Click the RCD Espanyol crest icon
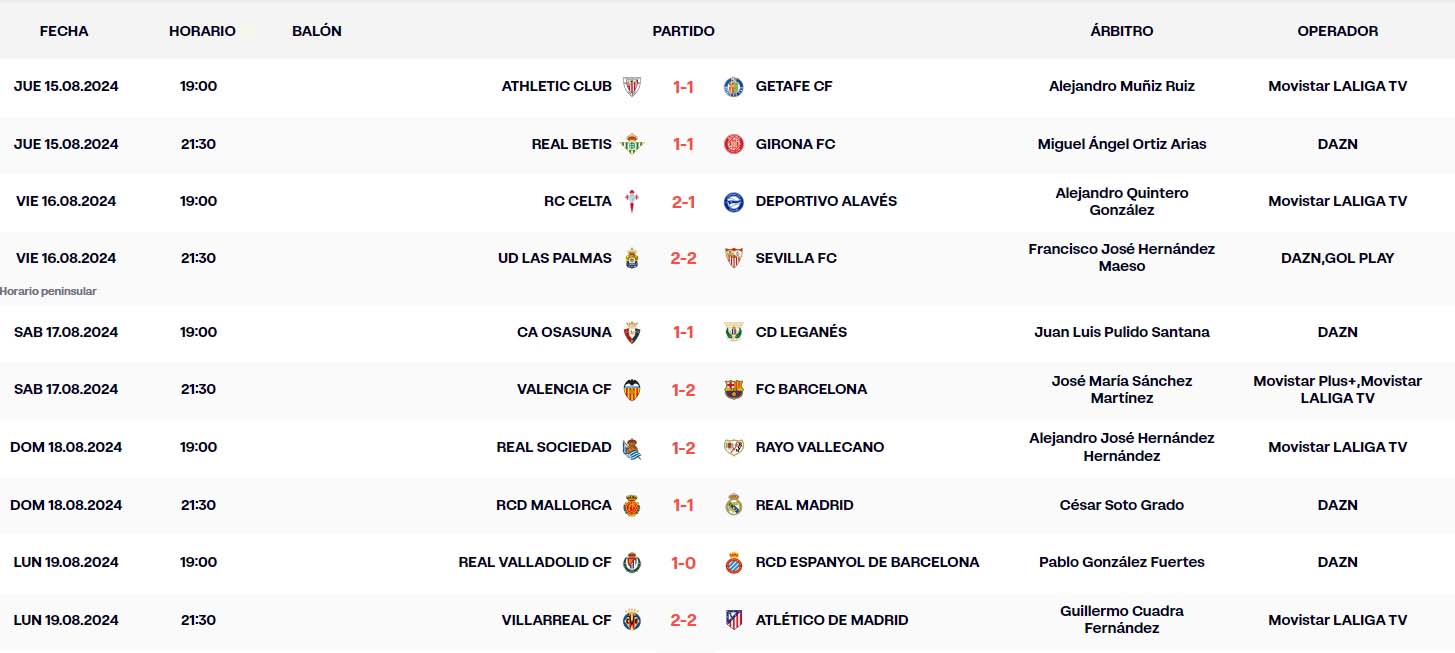Viewport: 1455px width, 653px height. [x=734, y=562]
